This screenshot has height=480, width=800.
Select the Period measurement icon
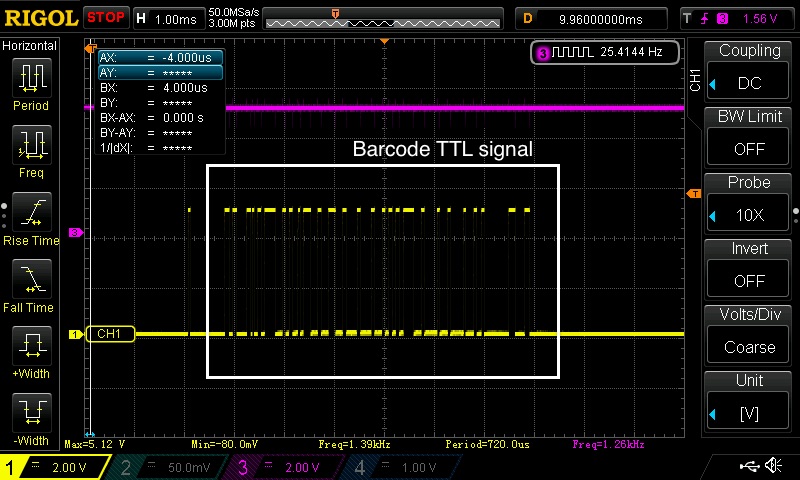32,78
